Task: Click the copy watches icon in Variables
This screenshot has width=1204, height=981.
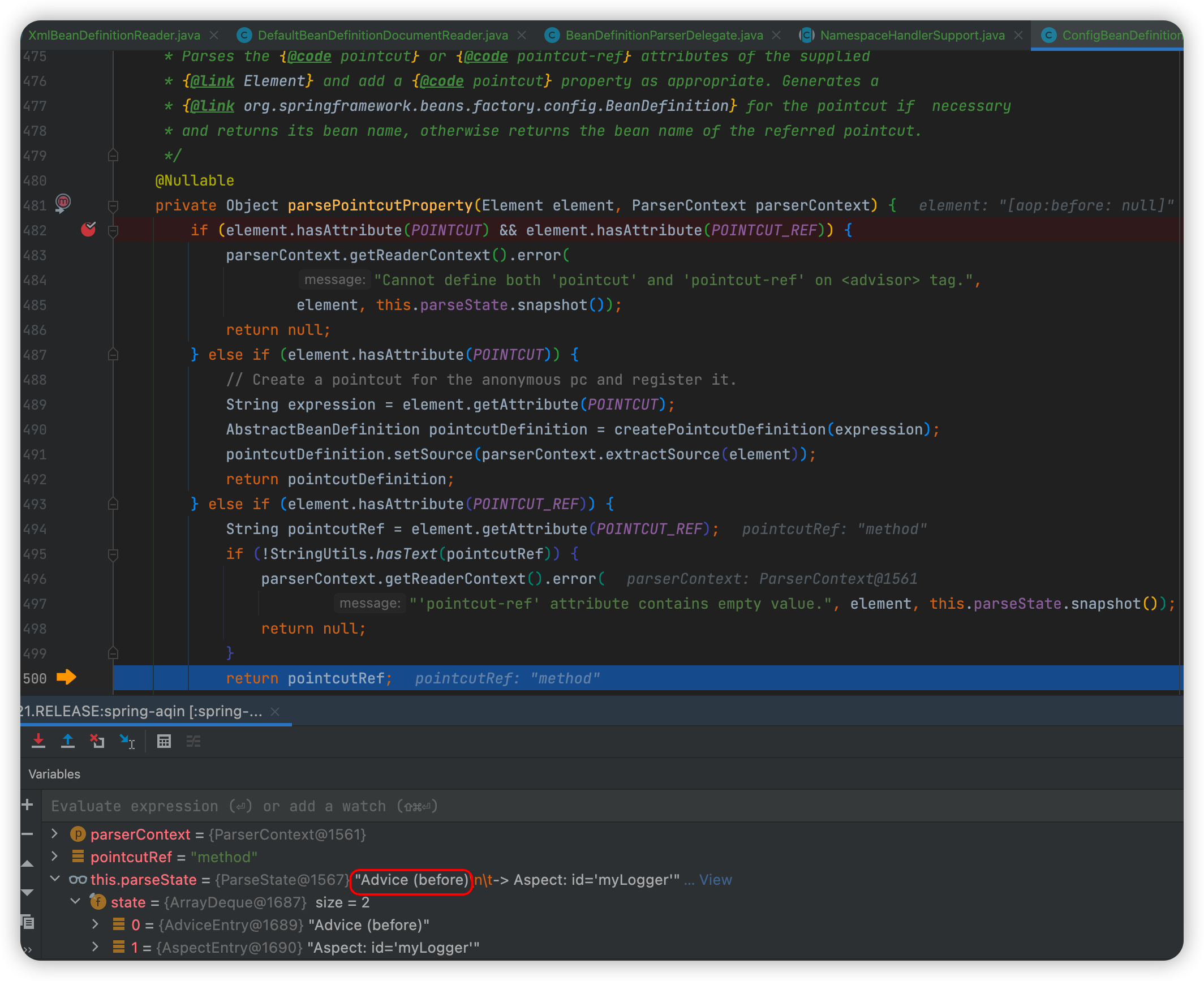Action: 27,922
